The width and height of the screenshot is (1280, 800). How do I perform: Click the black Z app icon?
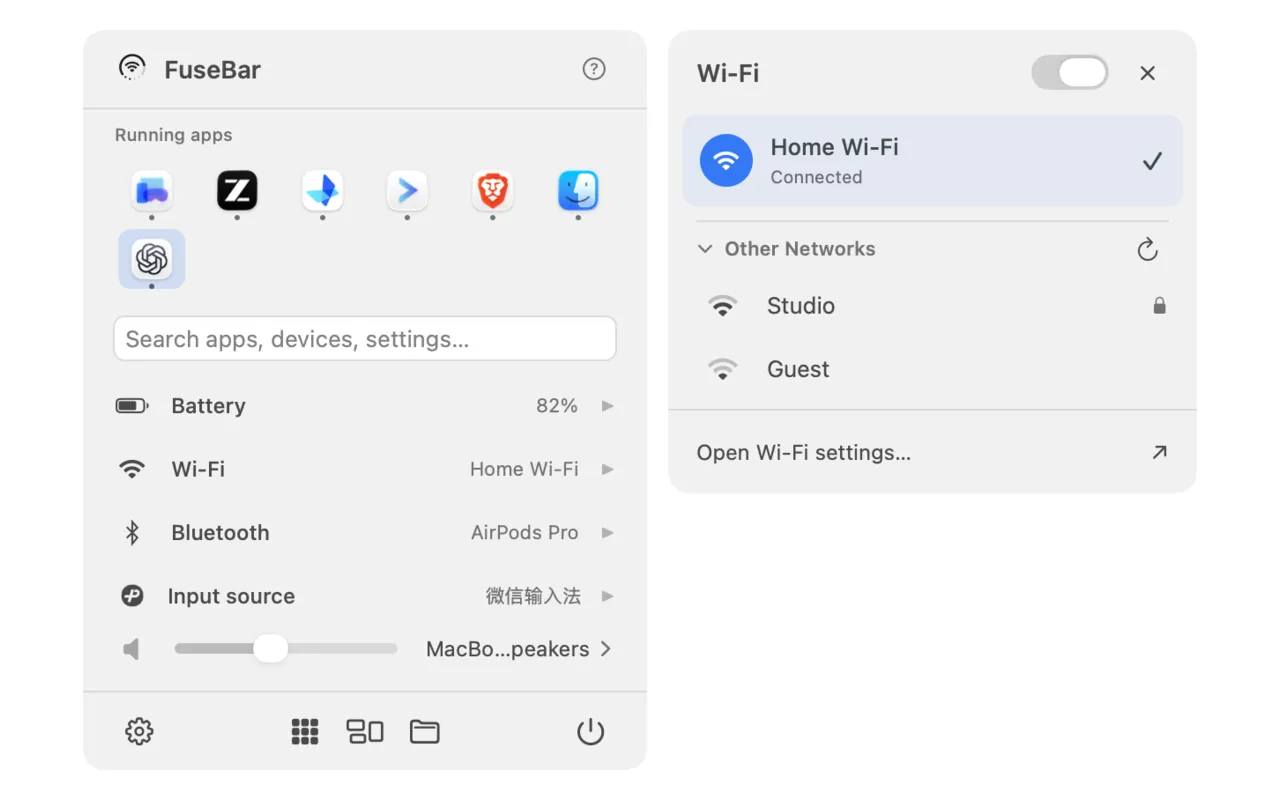(x=237, y=190)
